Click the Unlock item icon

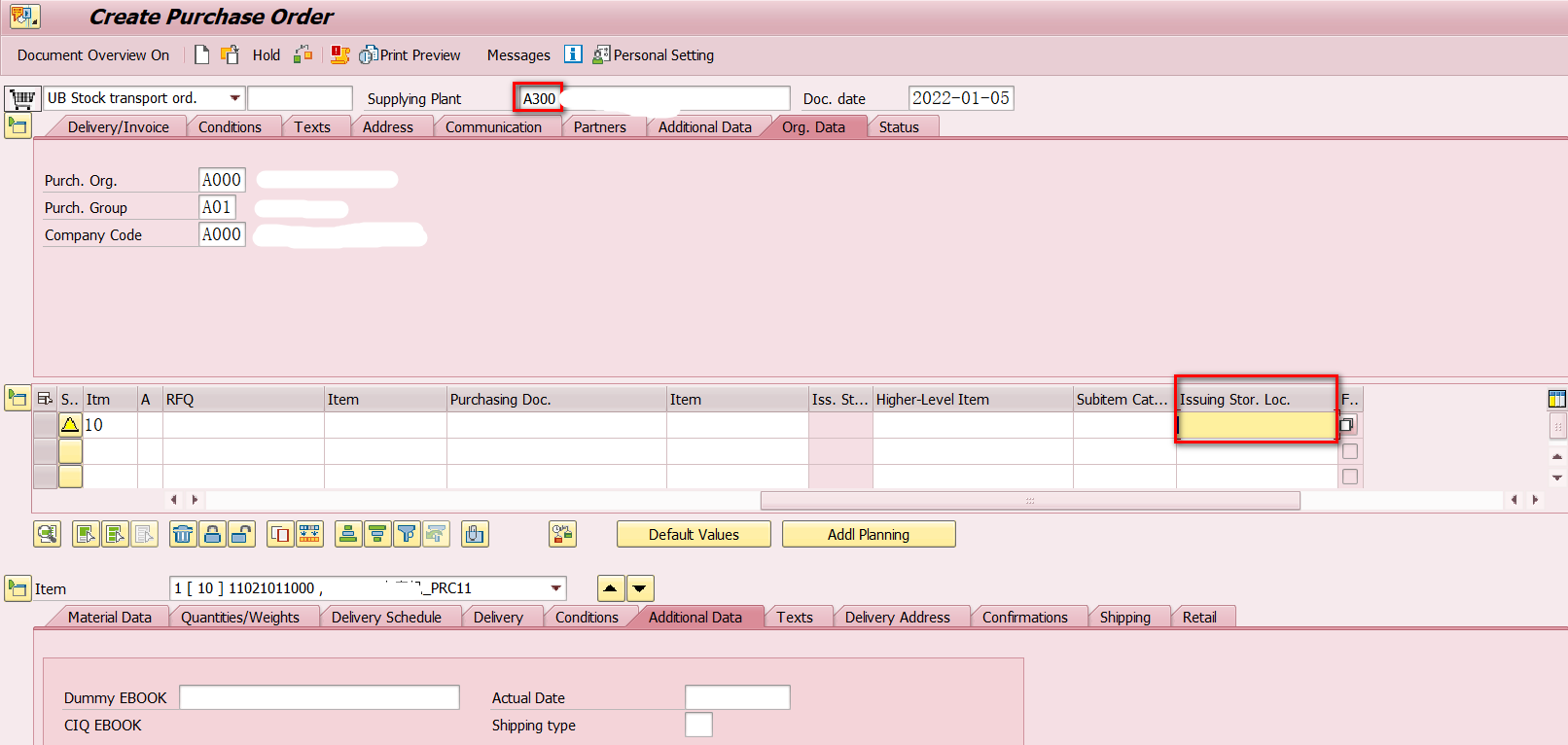pyautogui.click(x=241, y=534)
